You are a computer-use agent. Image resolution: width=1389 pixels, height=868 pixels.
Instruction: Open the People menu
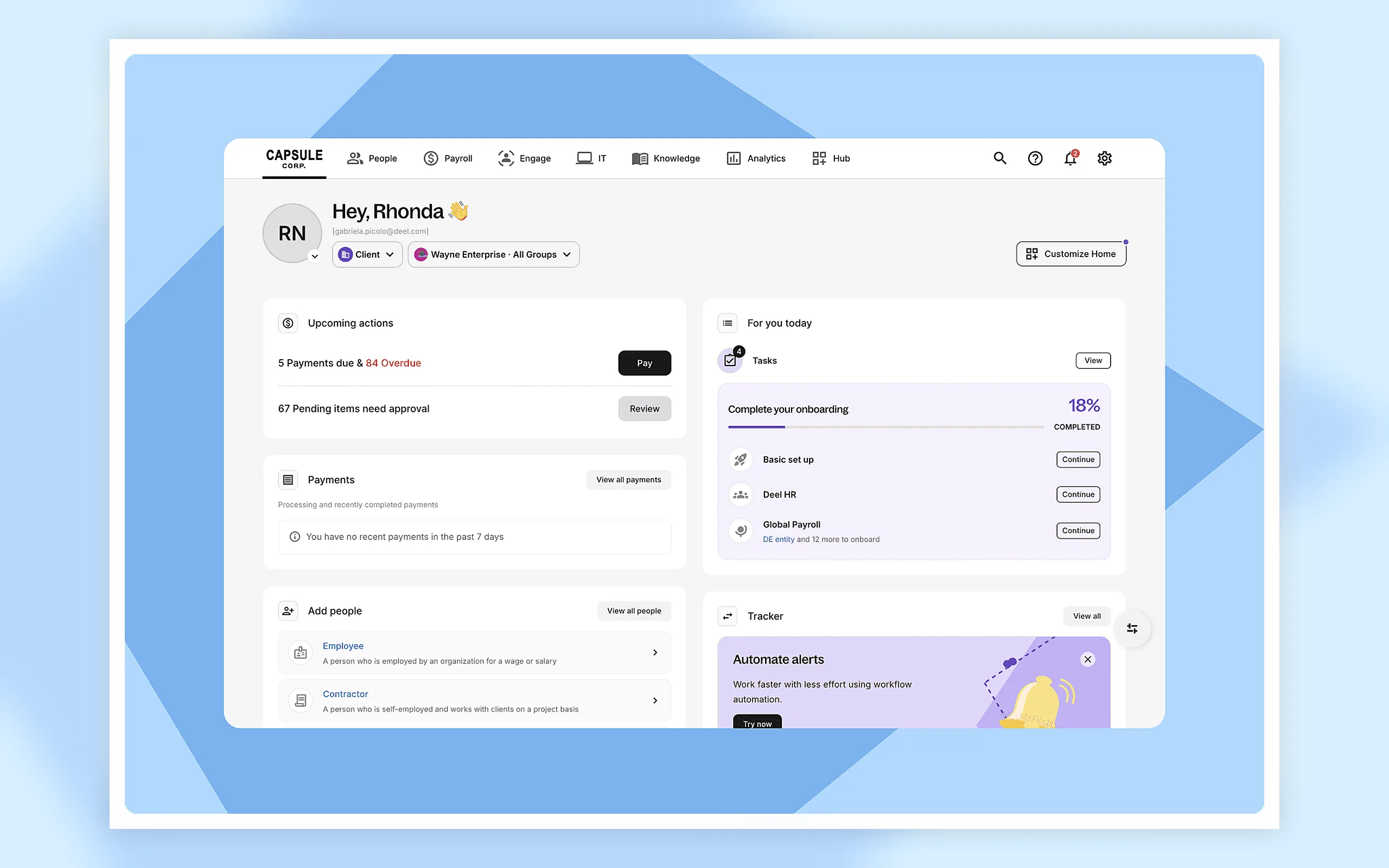click(x=372, y=158)
